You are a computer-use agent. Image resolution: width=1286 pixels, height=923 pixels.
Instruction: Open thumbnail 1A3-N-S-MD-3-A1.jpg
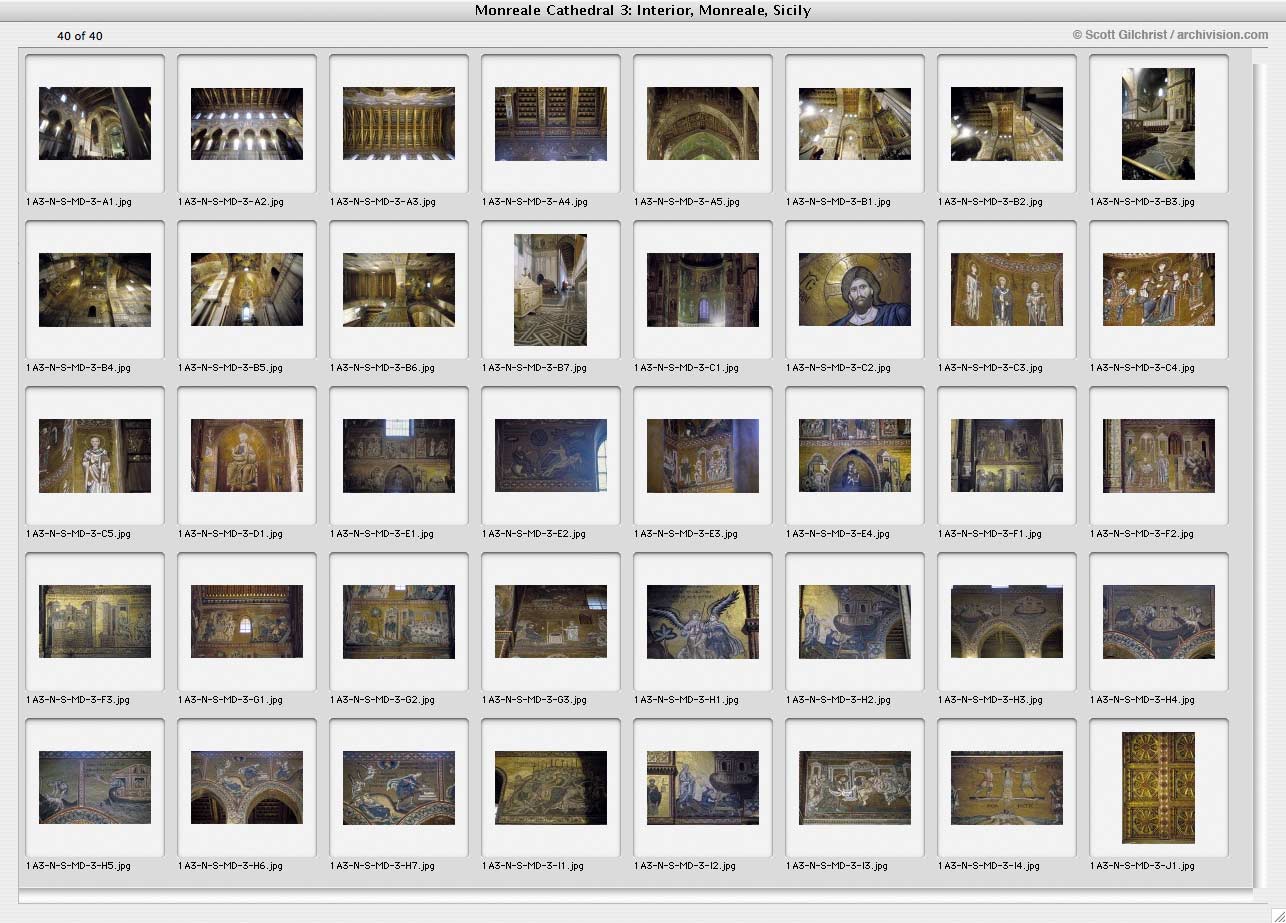95,123
